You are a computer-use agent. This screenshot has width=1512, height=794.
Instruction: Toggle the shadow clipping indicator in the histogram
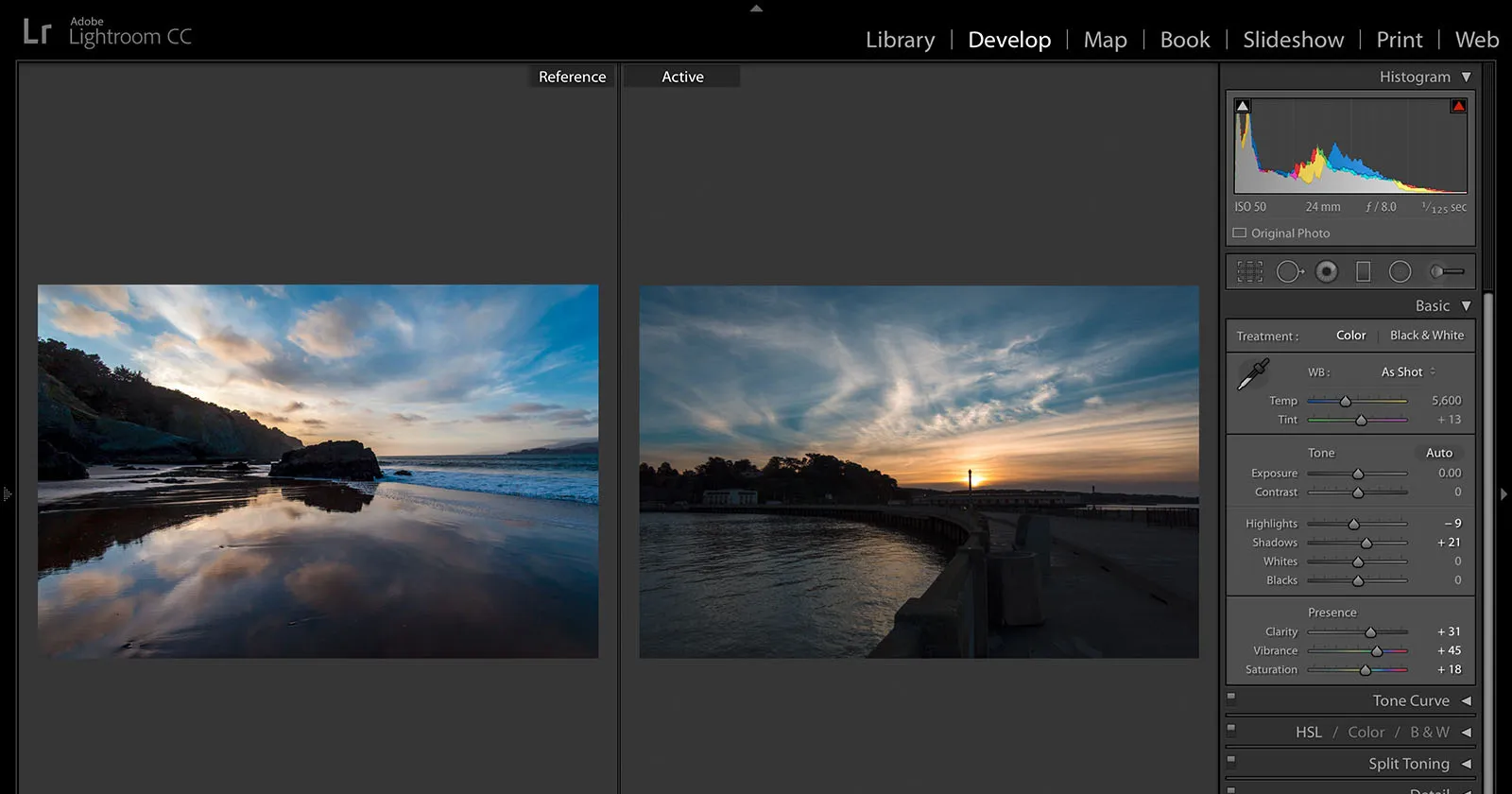[1243, 106]
